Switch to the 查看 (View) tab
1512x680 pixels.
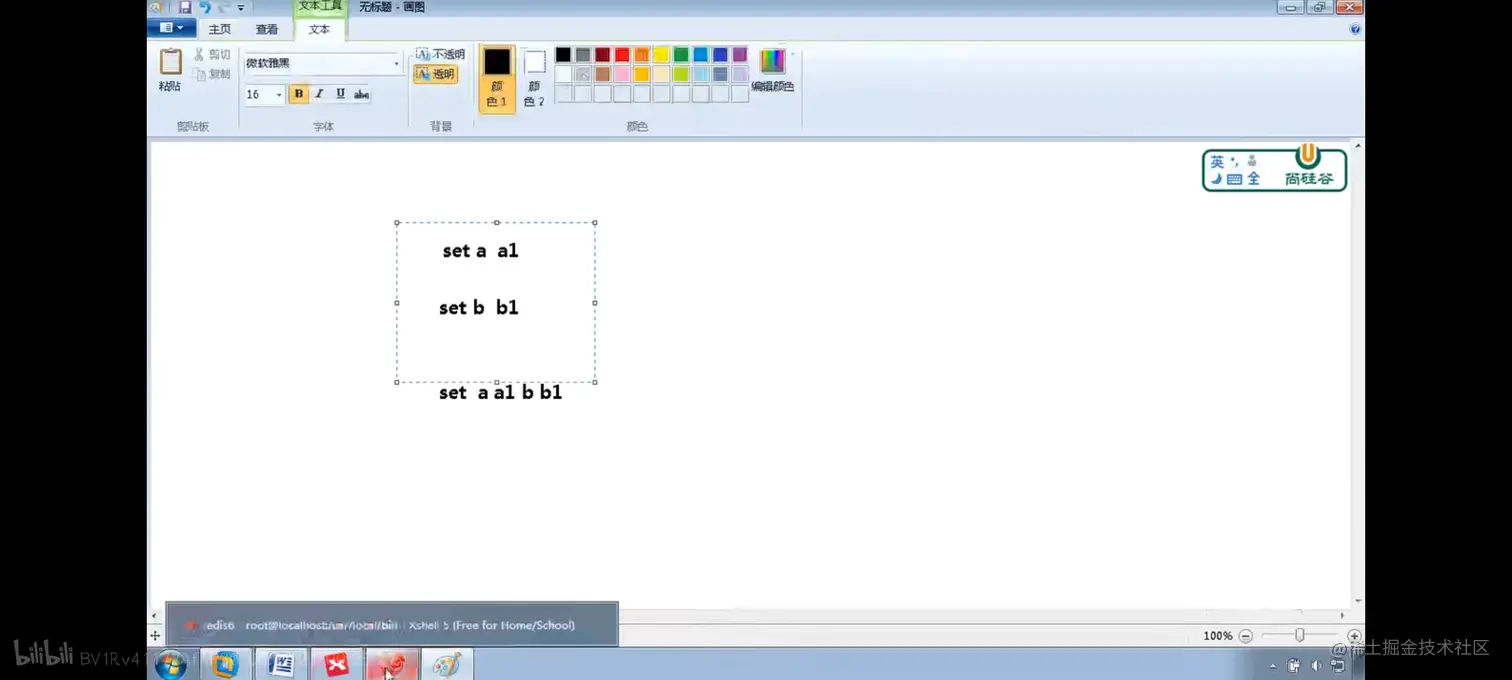point(267,29)
